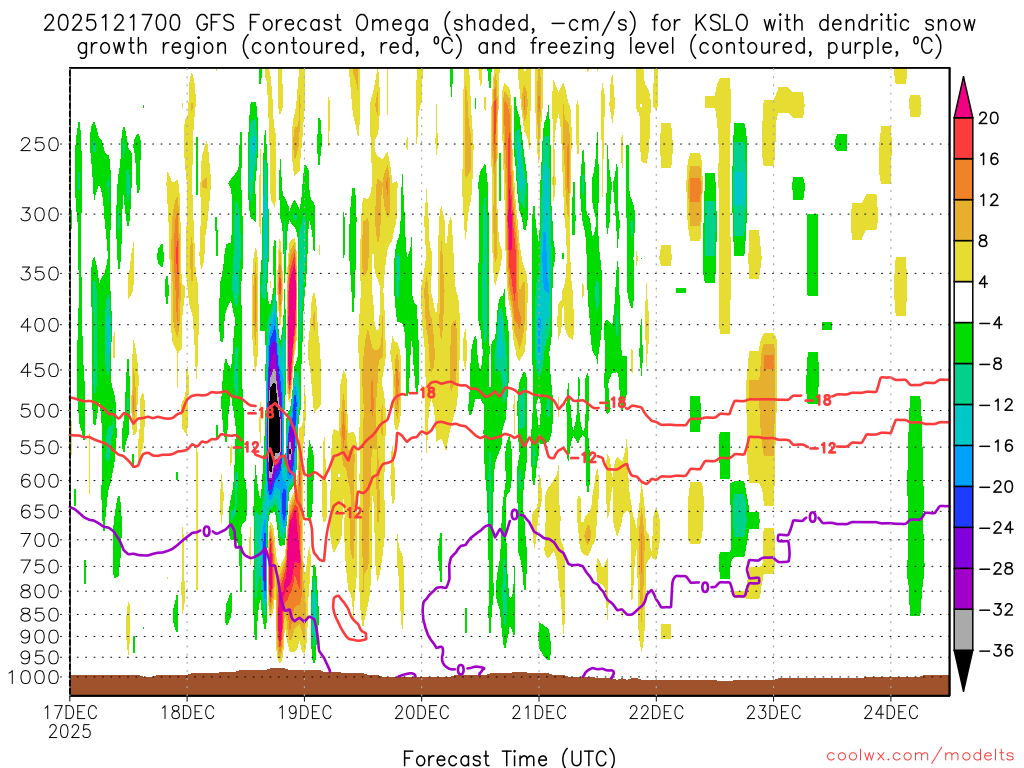Click the red -12 contour label near 23DEC
Screen dimensions: 1024x768
pyautogui.click(x=824, y=448)
